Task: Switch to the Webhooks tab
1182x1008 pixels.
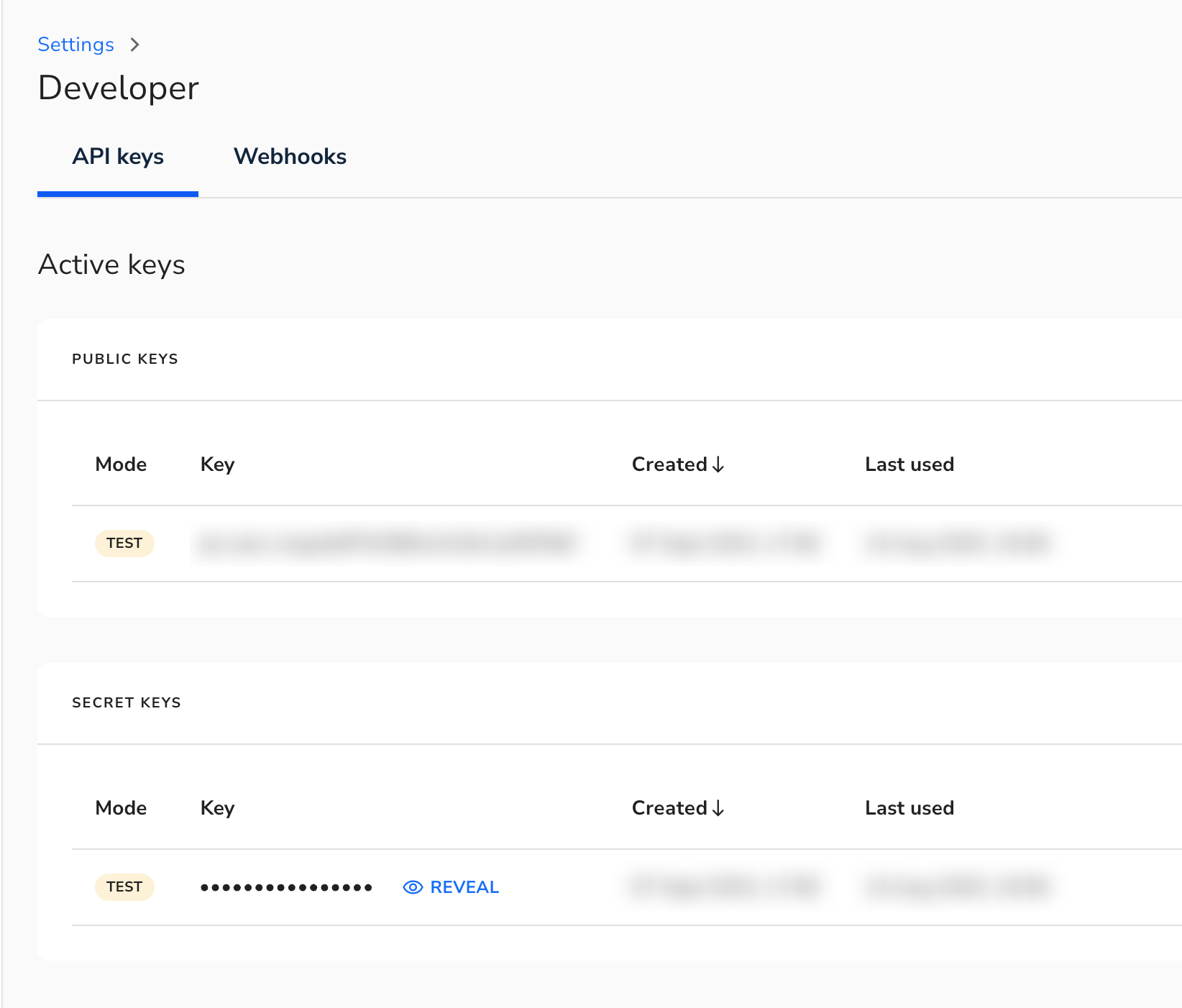Action: point(290,157)
